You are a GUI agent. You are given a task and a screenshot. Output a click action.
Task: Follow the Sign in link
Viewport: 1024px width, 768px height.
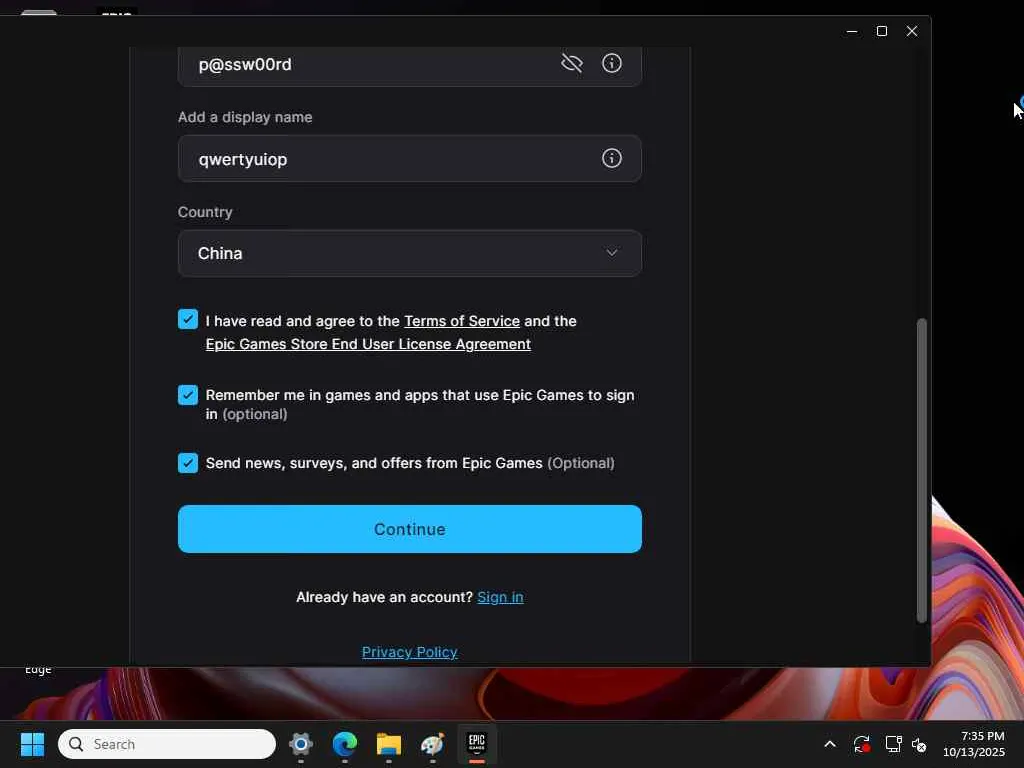pos(500,598)
